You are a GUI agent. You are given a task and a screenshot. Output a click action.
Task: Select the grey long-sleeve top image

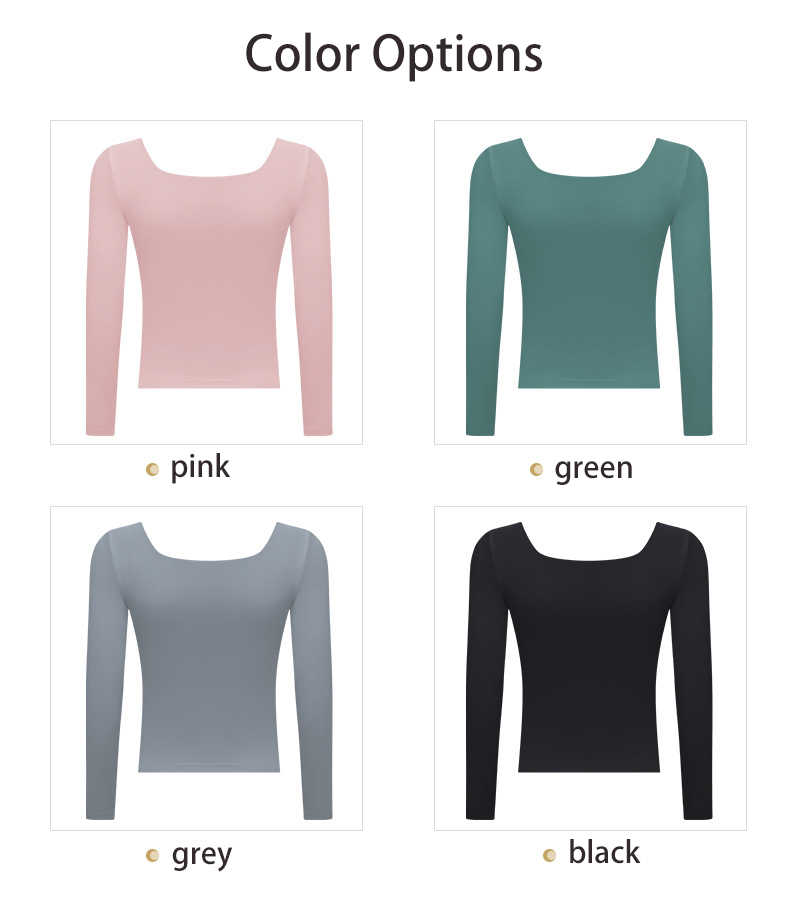[x=206, y=668]
